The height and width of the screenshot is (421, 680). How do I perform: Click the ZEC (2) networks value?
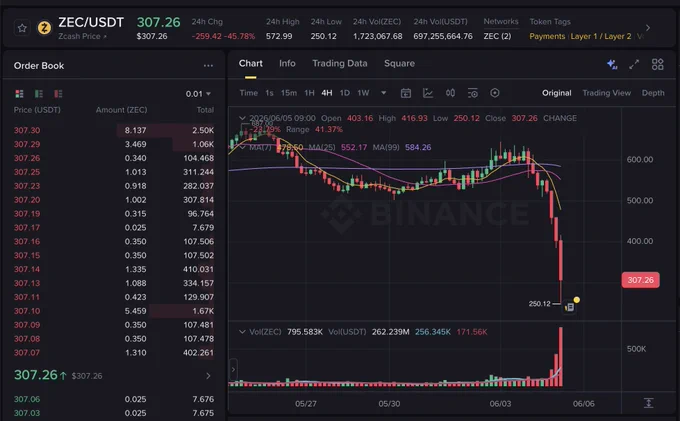click(x=497, y=36)
